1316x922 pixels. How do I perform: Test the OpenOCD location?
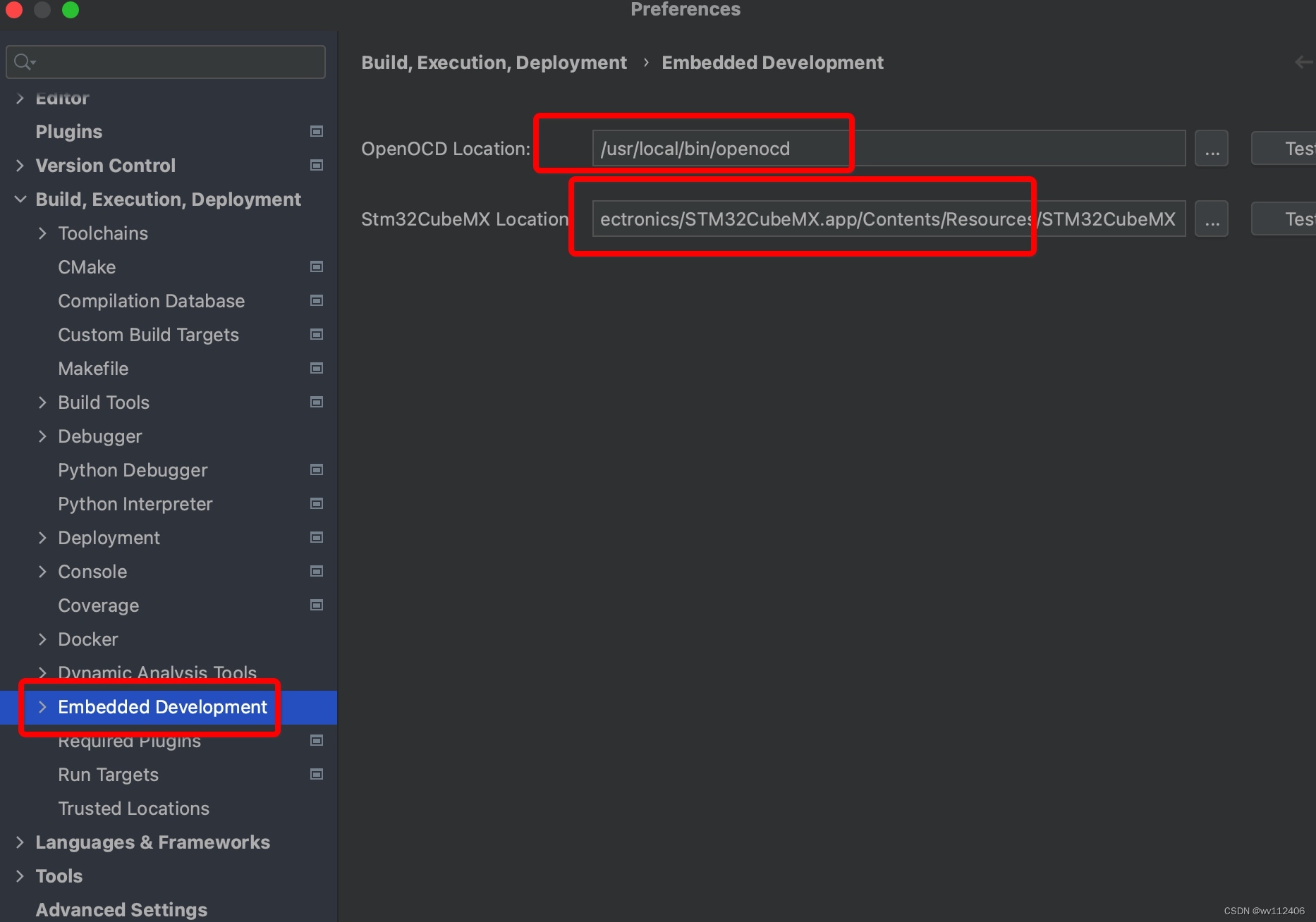1284,149
